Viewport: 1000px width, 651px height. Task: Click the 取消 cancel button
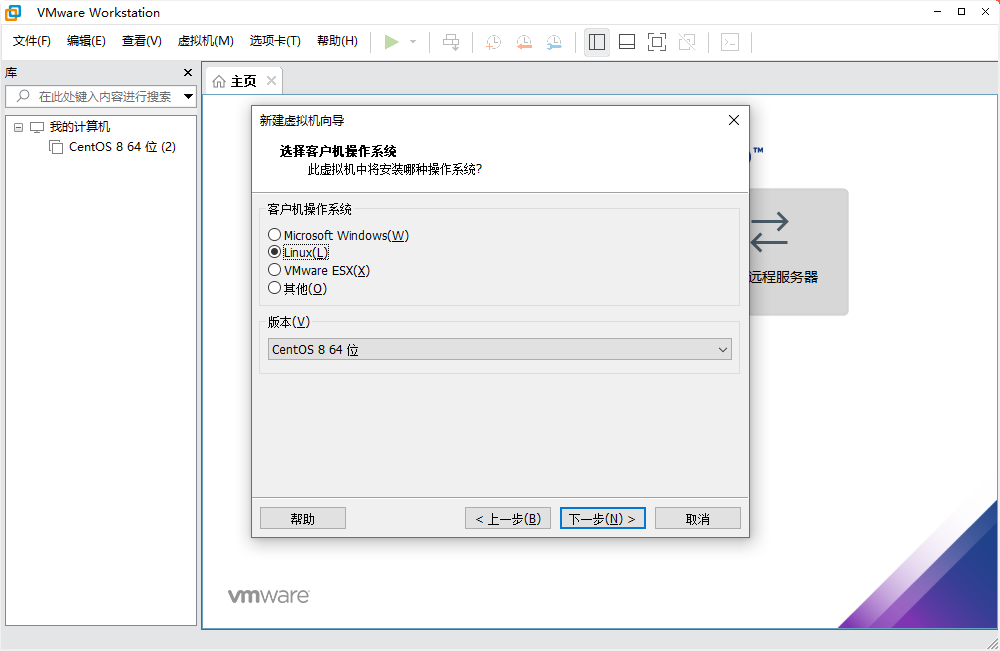[698, 518]
